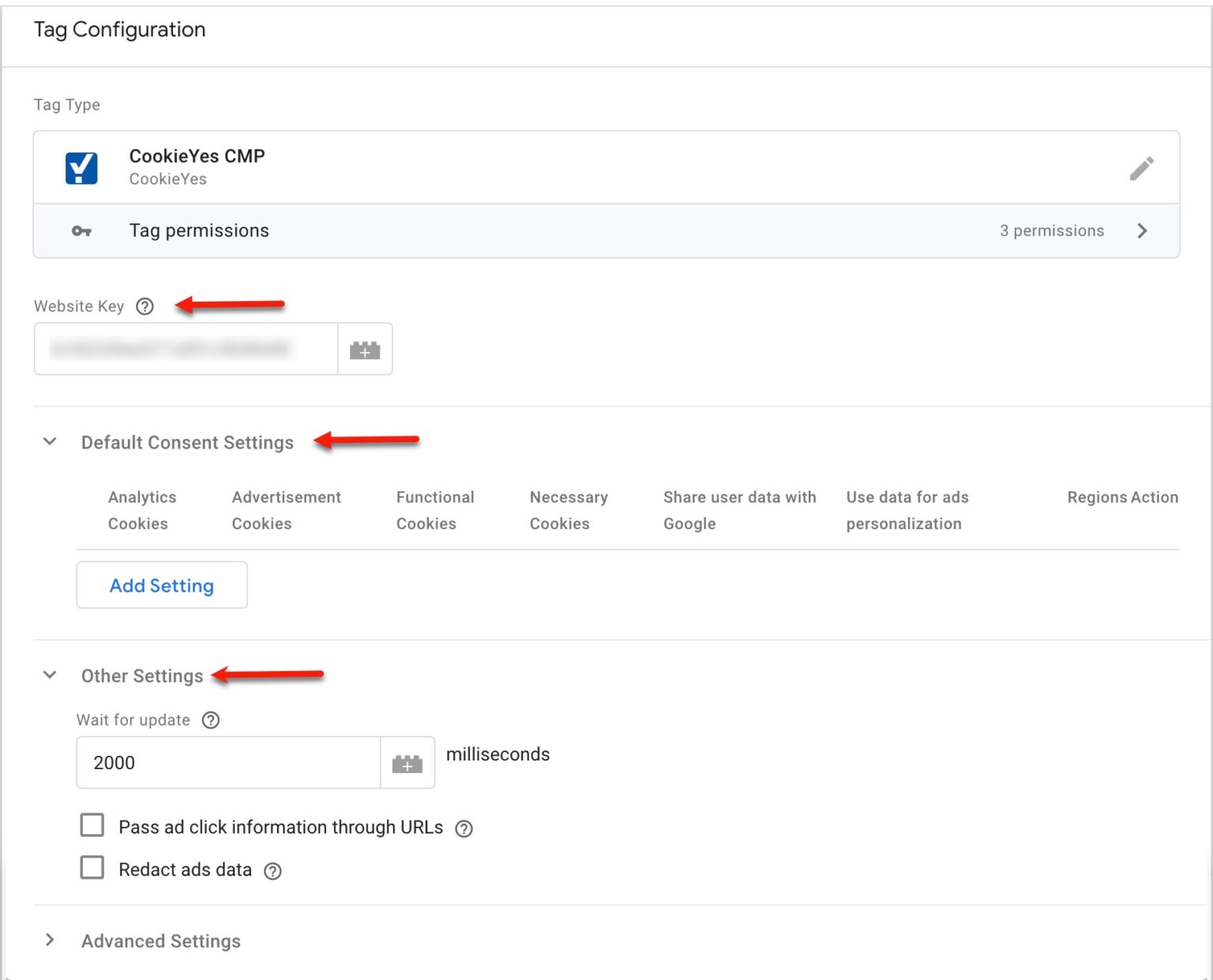Select the Default Consent Settings heading
Image resolution: width=1213 pixels, height=980 pixels.
pyautogui.click(x=187, y=442)
